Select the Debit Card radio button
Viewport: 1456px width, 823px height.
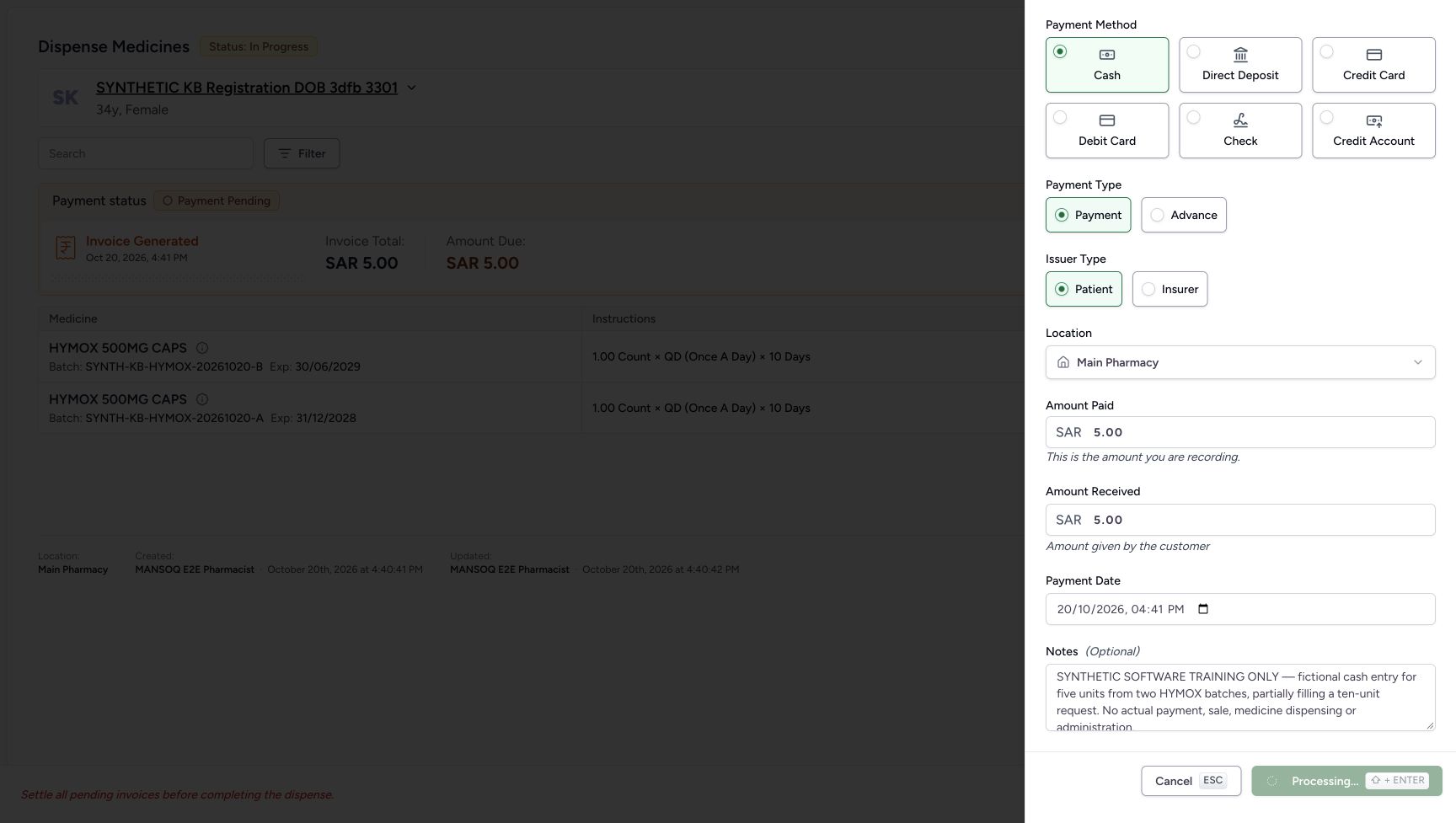1060,117
